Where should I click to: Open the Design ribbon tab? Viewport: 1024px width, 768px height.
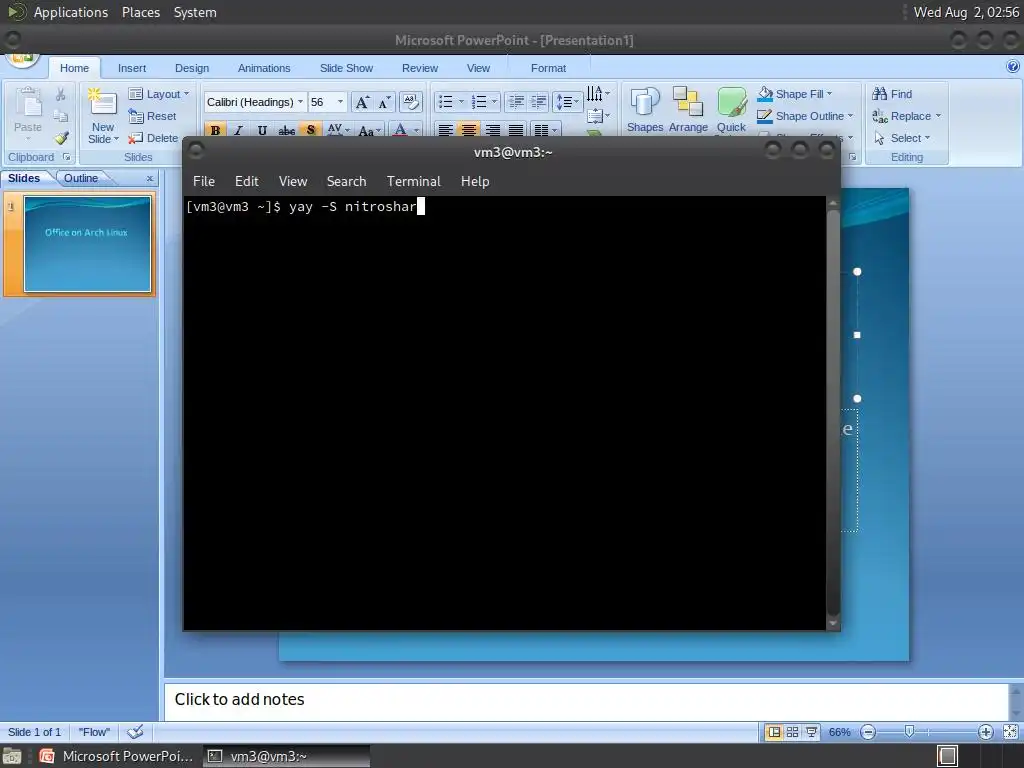click(x=192, y=68)
